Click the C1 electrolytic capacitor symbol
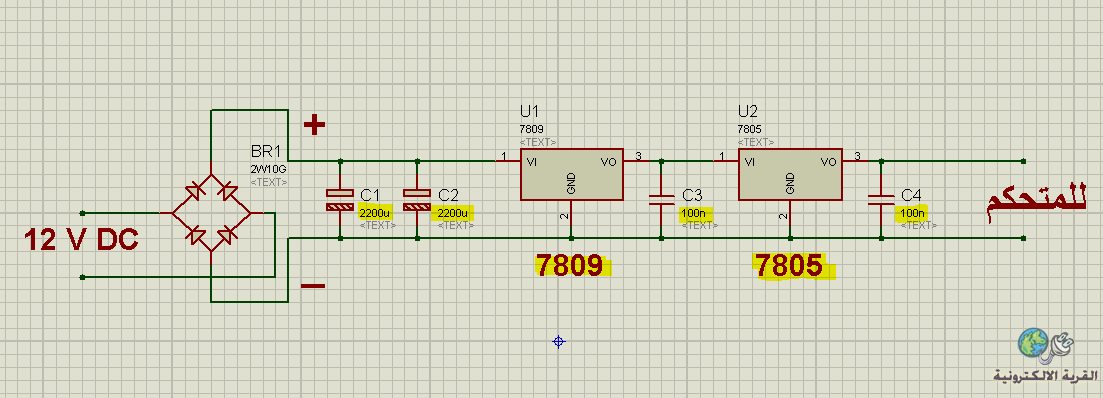 [340, 200]
